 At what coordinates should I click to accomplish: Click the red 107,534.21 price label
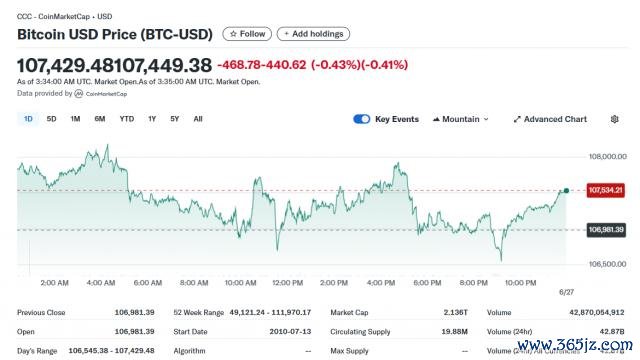pos(606,190)
